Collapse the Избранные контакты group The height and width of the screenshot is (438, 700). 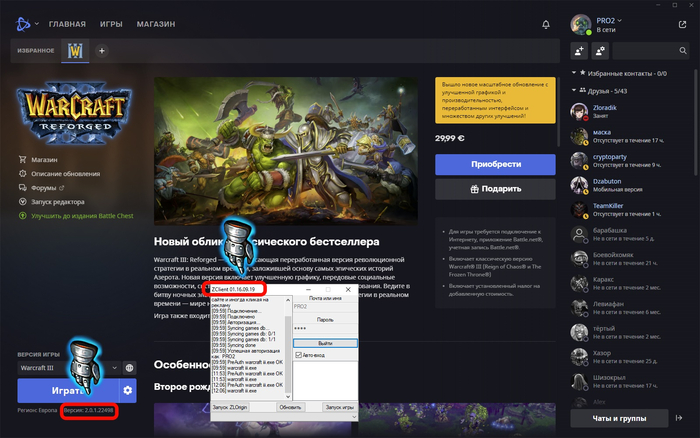click(x=573, y=73)
